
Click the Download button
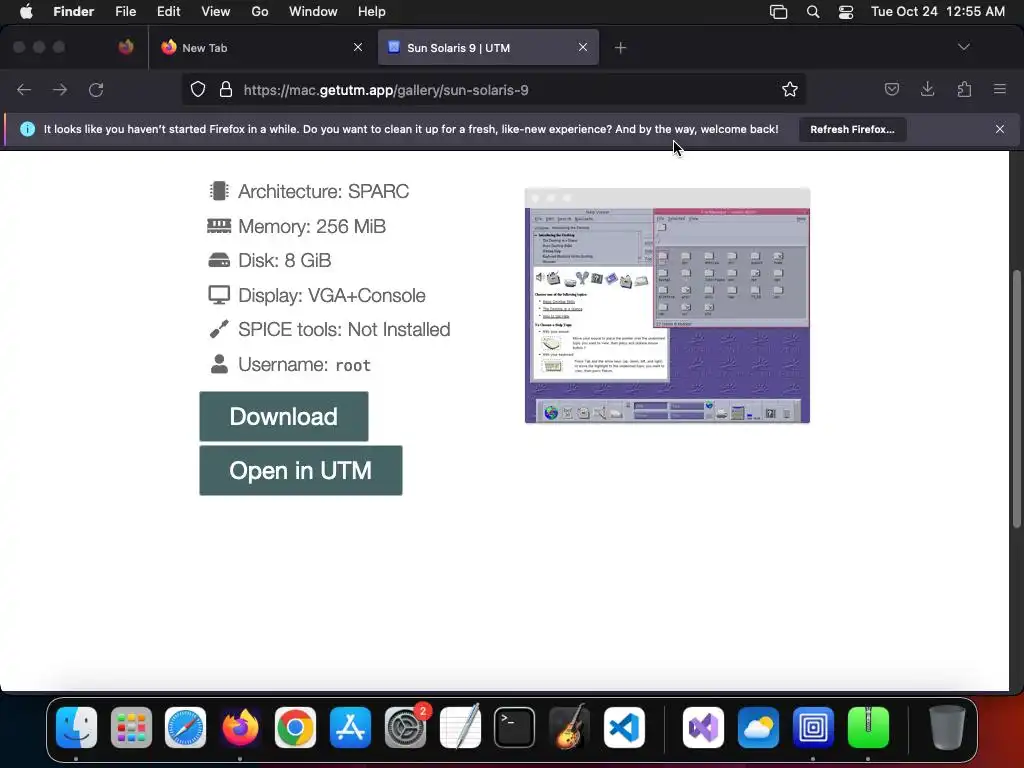coord(283,417)
